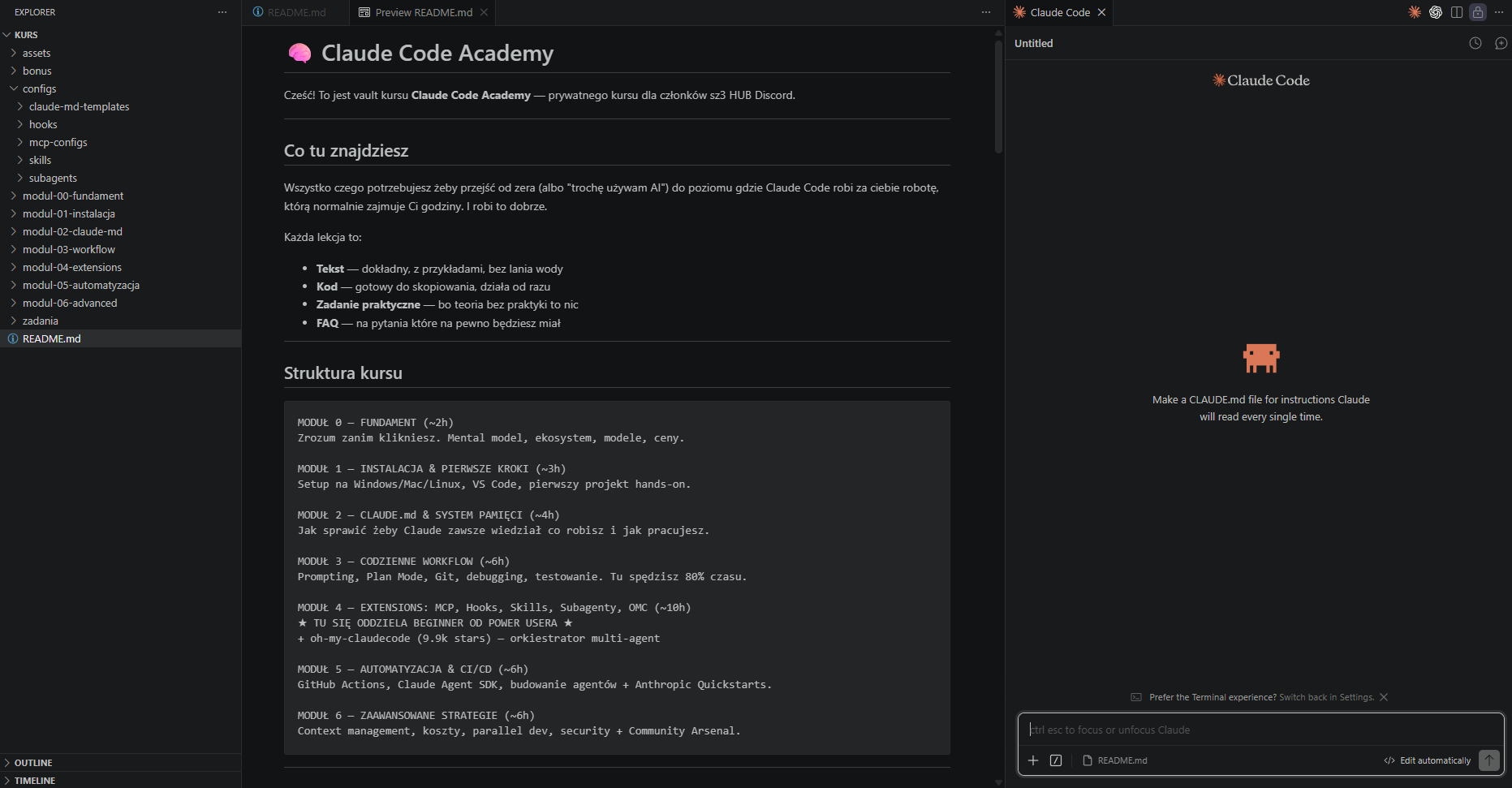Dismiss the Terminal experience notice
The image size is (1512, 788).
[x=1384, y=697]
